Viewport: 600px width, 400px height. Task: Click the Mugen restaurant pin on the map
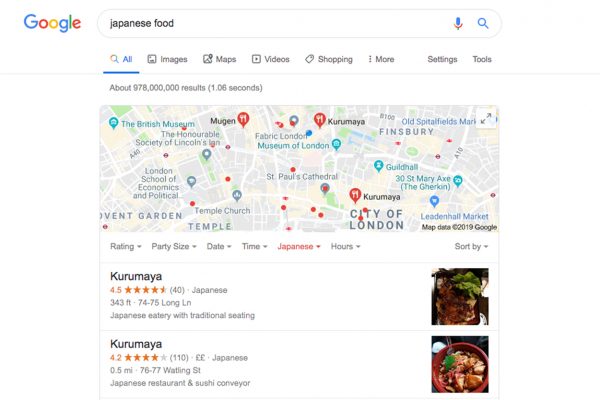[243, 120]
